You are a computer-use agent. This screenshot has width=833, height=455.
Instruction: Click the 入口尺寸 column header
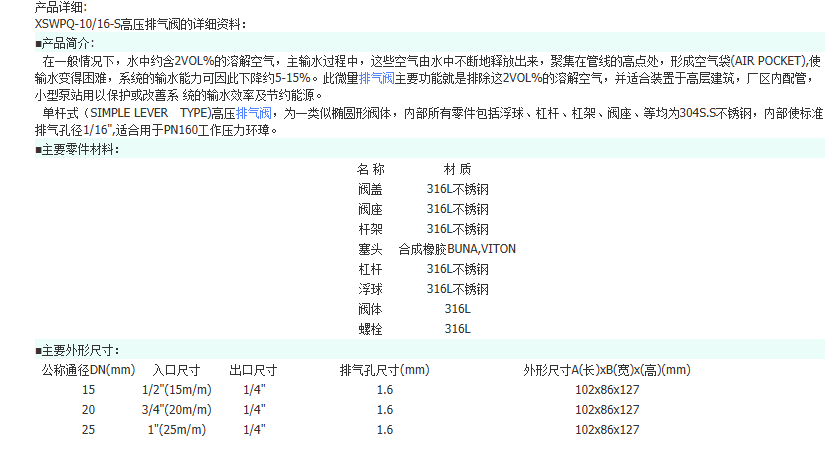click(175, 370)
